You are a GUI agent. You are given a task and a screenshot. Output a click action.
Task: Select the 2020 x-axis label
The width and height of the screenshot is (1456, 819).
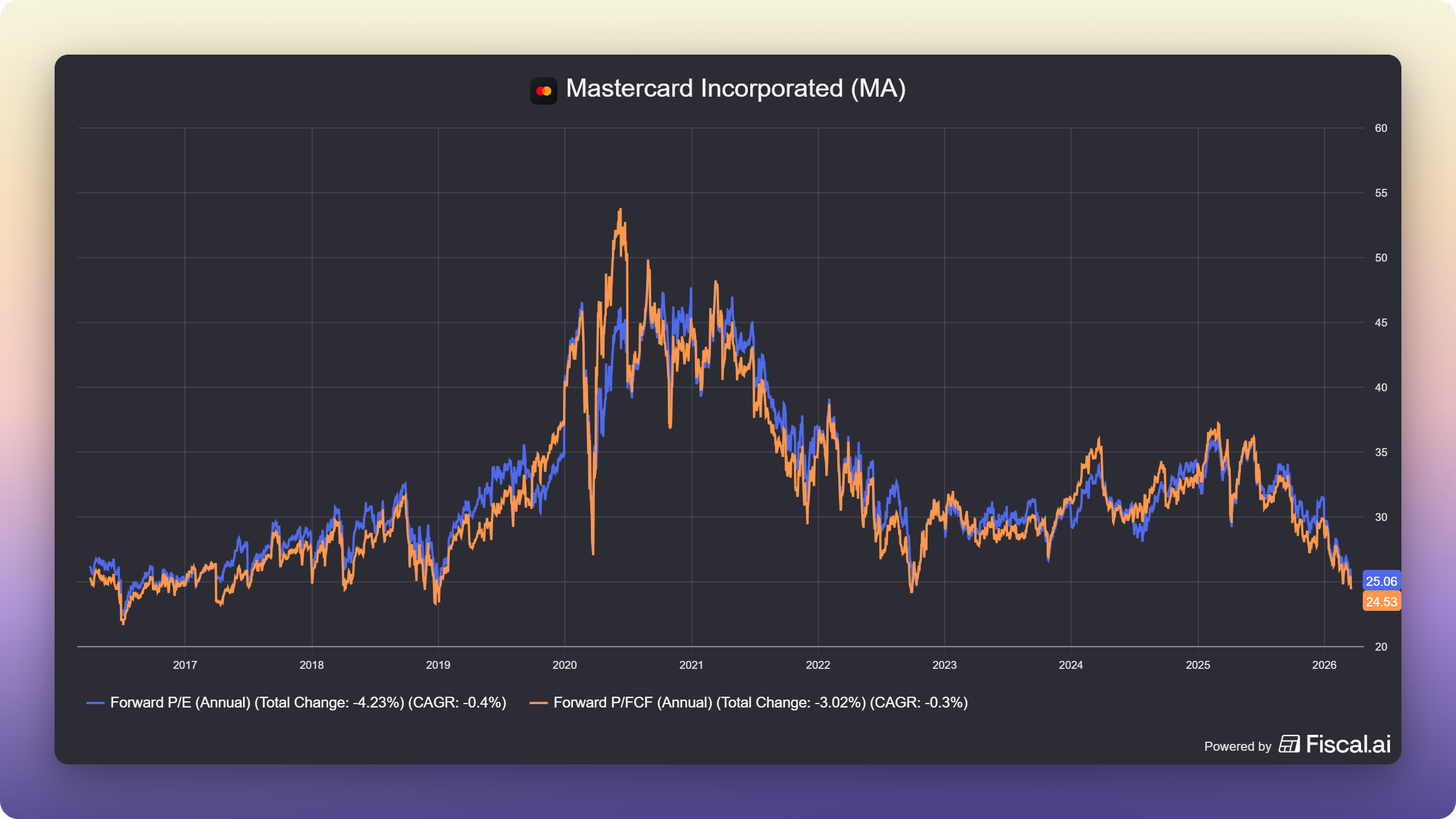[x=564, y=665]
